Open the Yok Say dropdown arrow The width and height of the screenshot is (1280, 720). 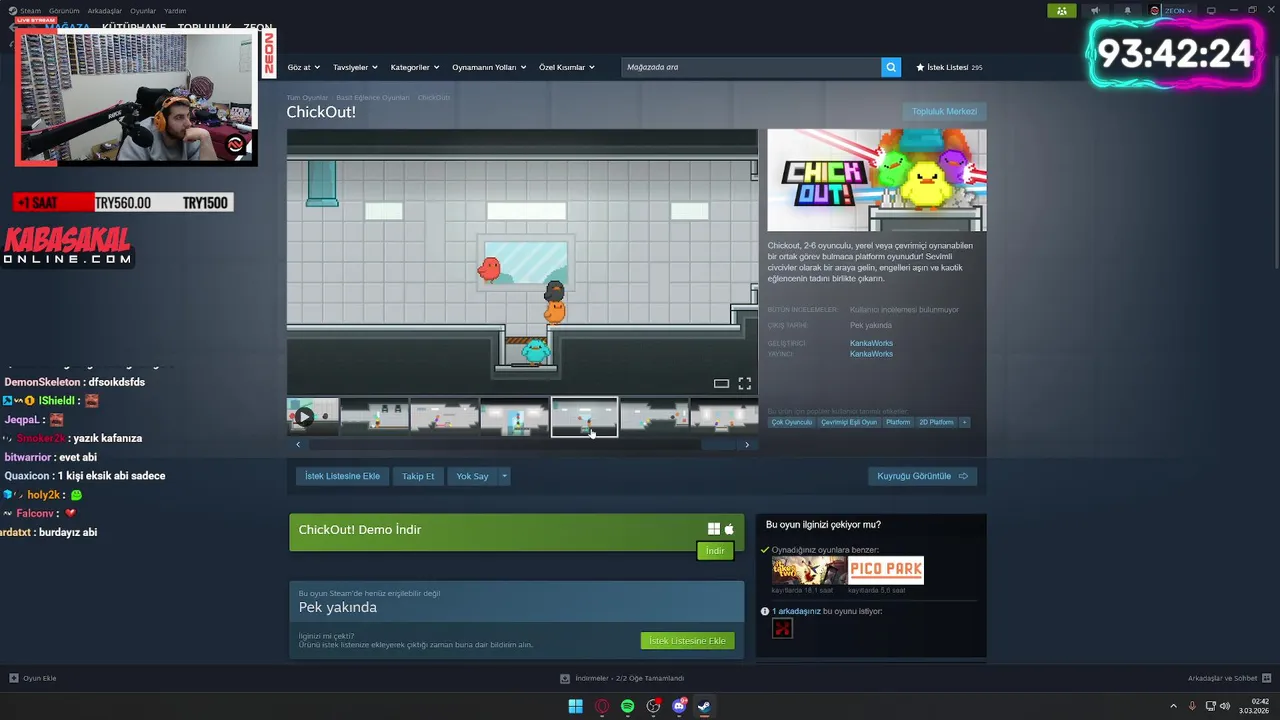pos(504,476)
